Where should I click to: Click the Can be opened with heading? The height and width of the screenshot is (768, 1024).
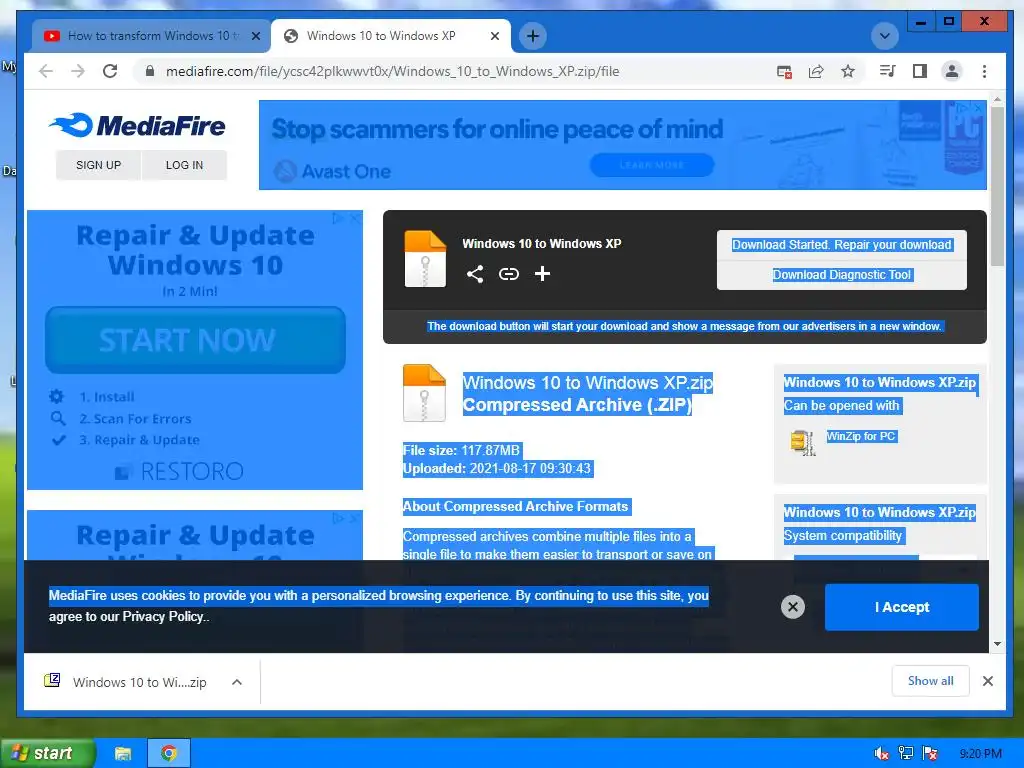click(841, 406)
